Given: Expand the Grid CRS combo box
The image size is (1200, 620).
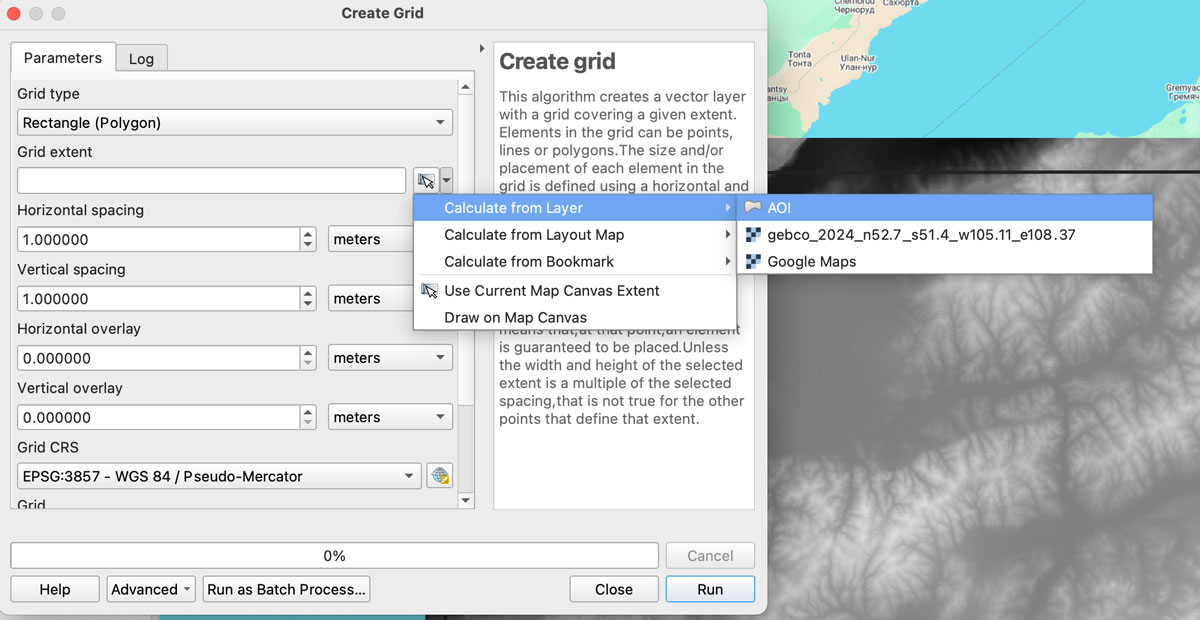Looking at the screenshot, I should tap(219, 476).
